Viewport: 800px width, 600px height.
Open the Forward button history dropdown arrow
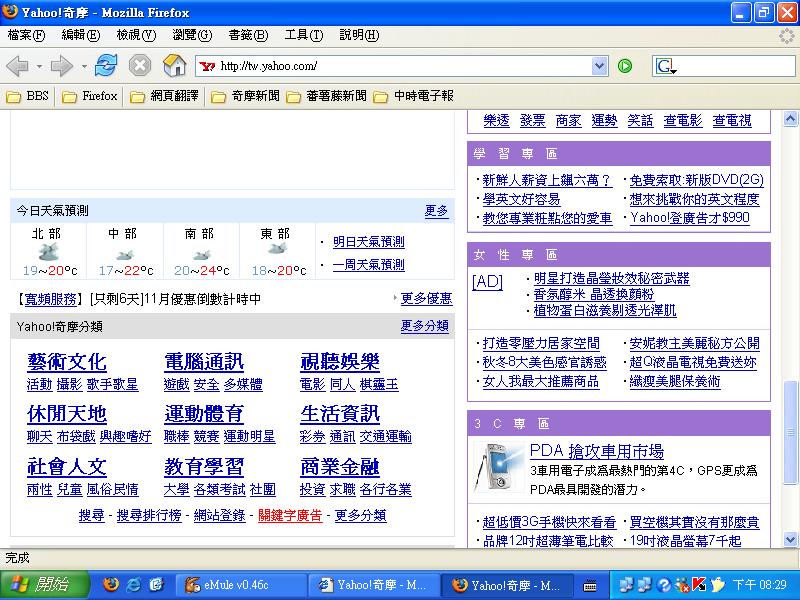[84, 66]
